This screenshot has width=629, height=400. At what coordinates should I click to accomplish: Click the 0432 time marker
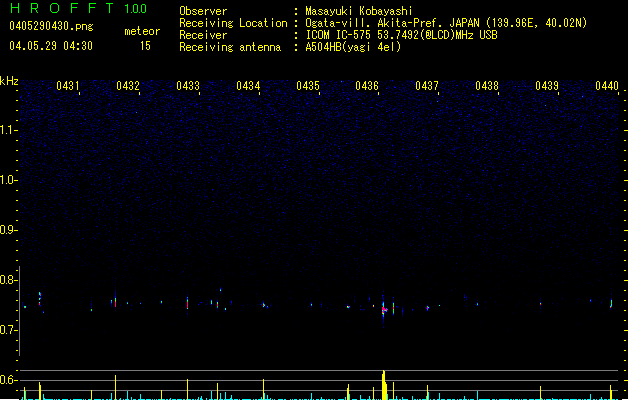(128, 86)
